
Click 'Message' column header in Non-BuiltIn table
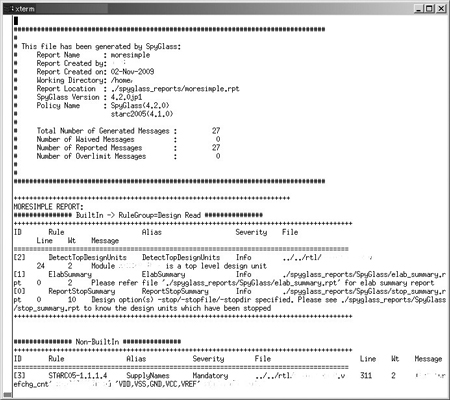[x=428, y=359]
